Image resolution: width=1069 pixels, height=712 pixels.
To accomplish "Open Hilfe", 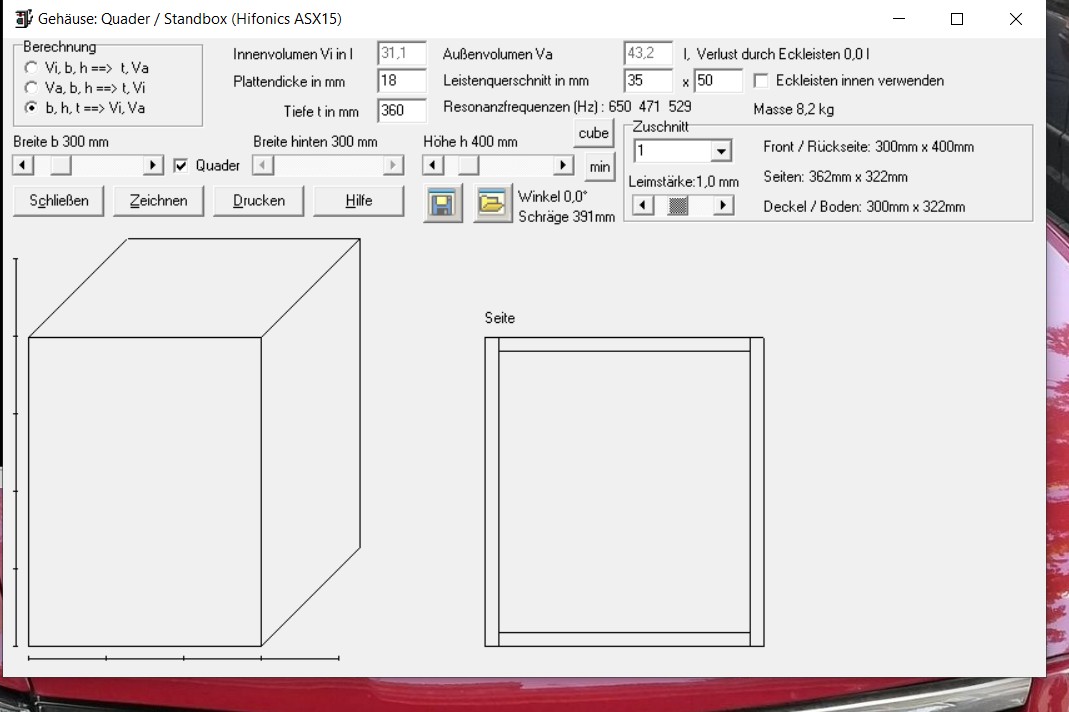I will (x=358, y=201).
